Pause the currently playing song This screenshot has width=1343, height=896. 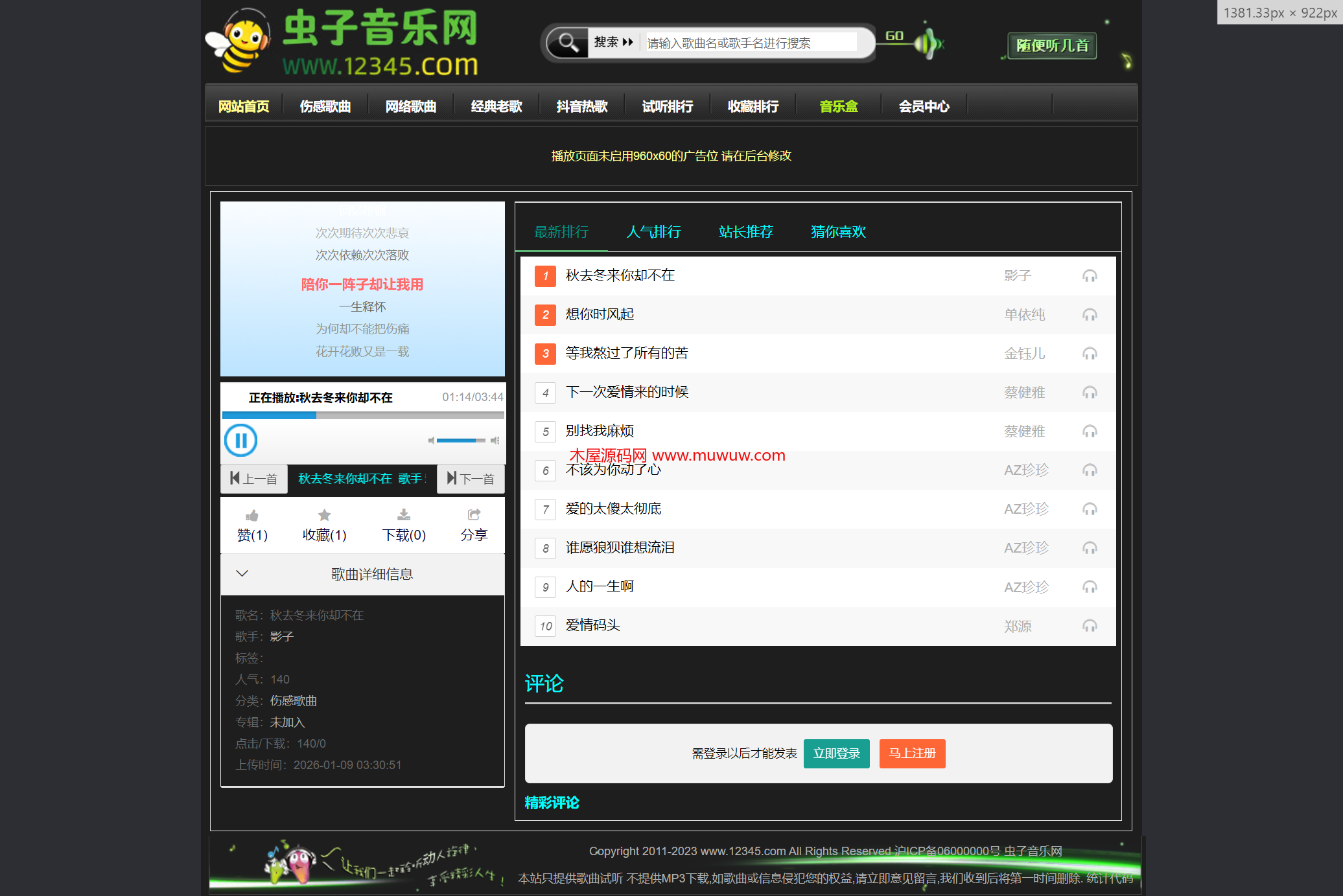click(240, 441)
